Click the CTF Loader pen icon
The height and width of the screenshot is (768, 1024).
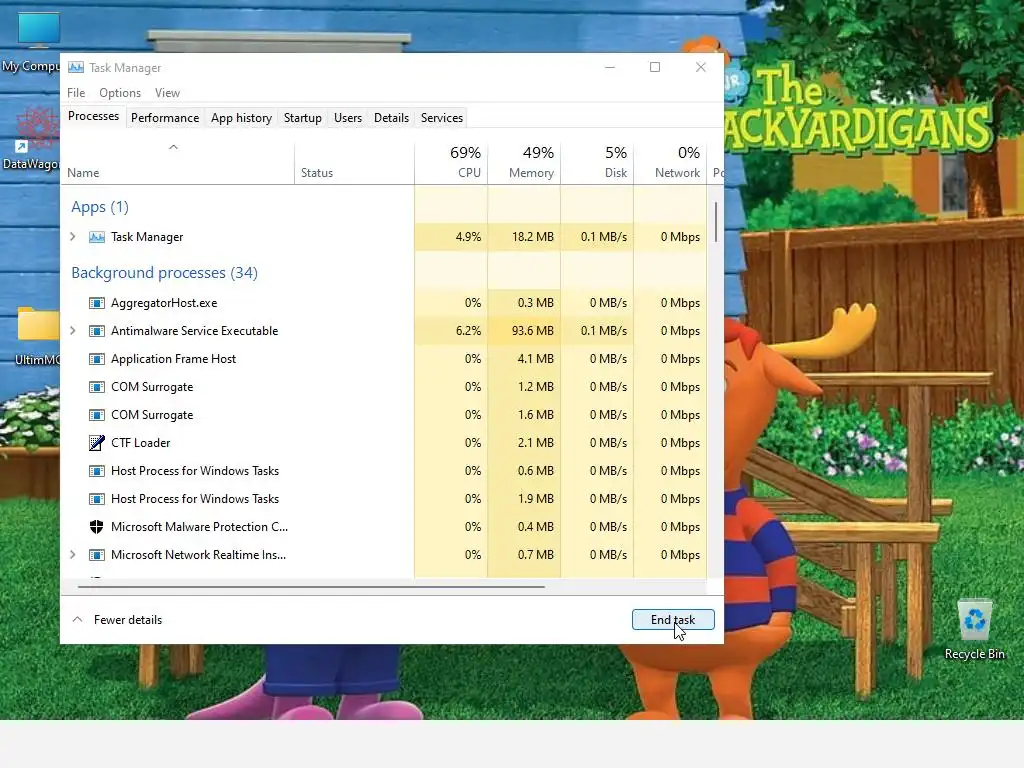pyautogui.click(x=97, y=443)
